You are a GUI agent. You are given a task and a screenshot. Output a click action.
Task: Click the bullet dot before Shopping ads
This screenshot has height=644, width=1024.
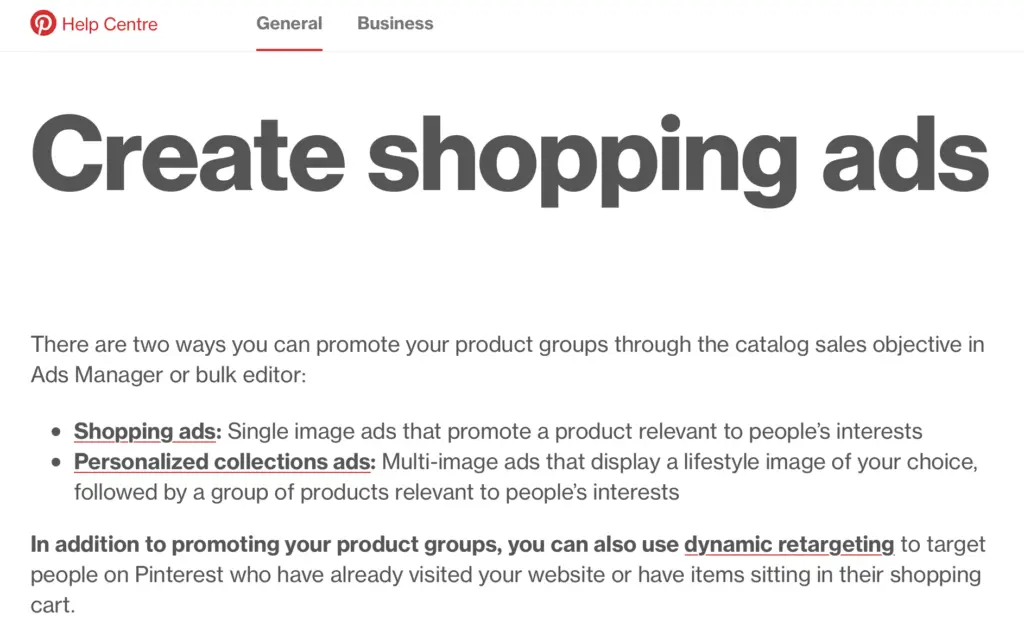[x=56, y=433]
